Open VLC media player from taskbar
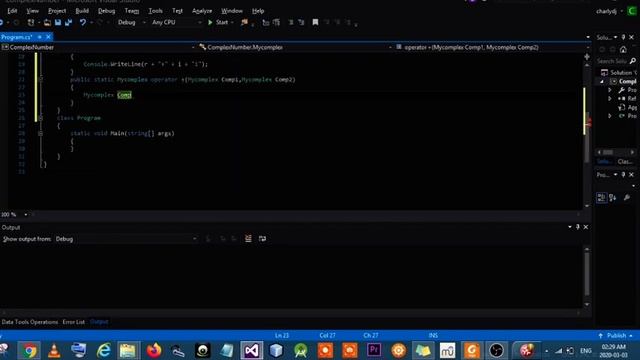Viewport: 640px width, 360px height. [x=54, y=351]
